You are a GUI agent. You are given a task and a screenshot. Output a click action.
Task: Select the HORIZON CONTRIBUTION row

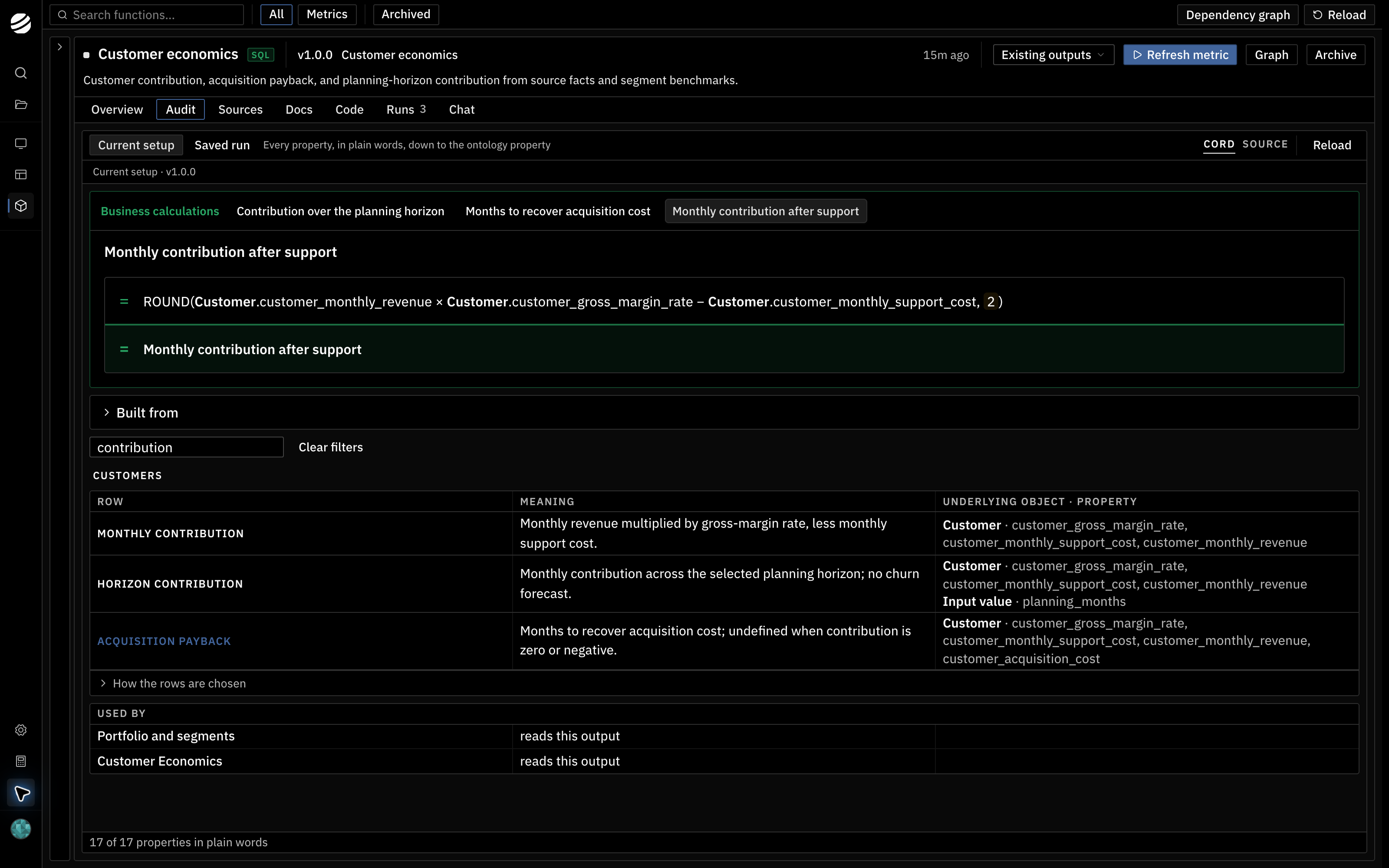[724, 584]
